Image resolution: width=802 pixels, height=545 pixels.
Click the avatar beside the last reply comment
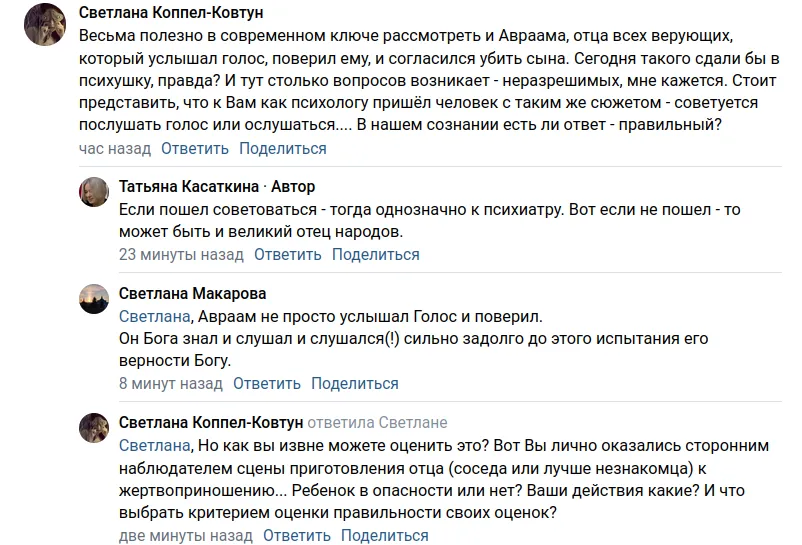coord(94,428)
